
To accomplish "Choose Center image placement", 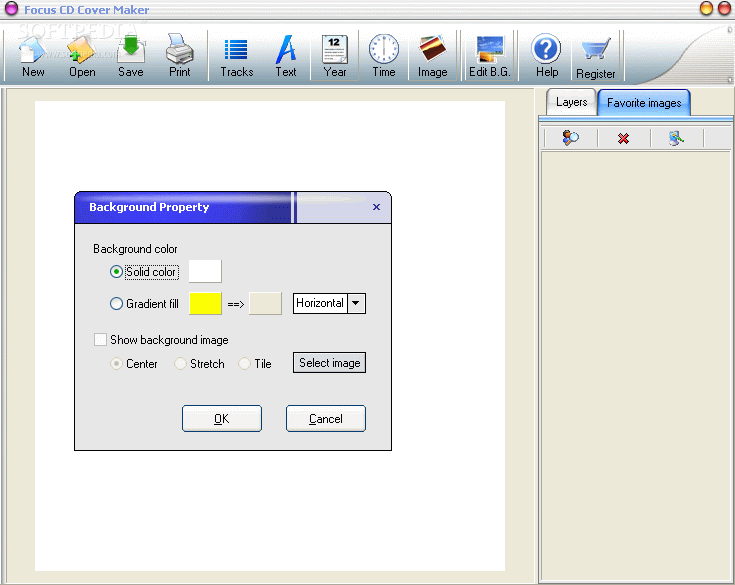I will tap(116, 364).
